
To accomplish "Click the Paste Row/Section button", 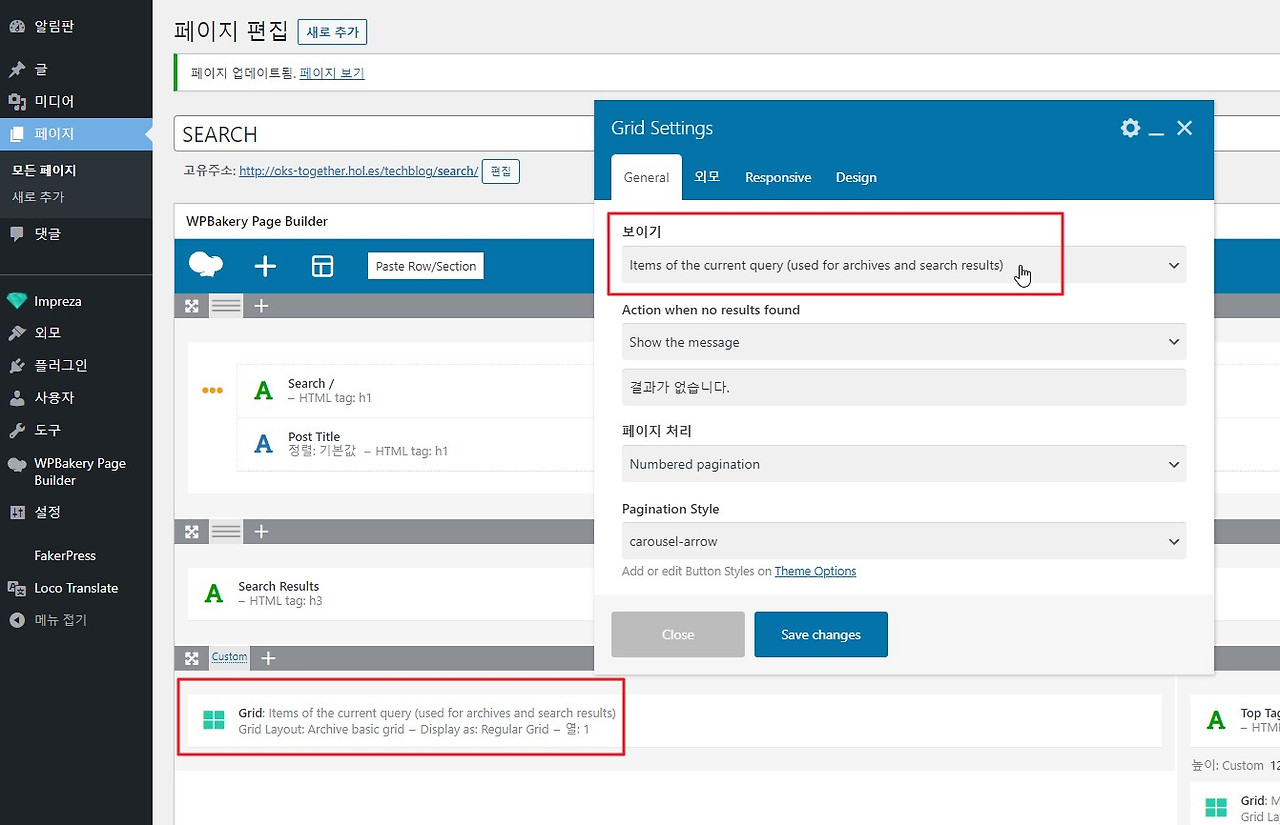I will (x=426, y=266).
